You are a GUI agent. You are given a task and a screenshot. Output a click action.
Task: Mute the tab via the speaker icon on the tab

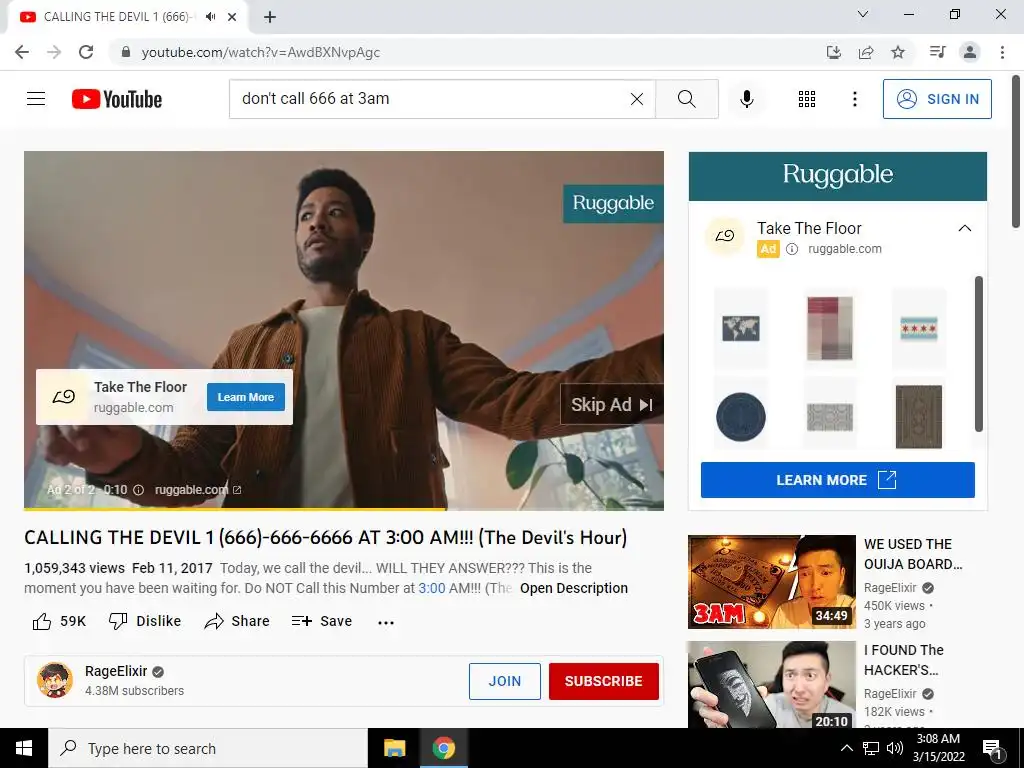[210, 17]
